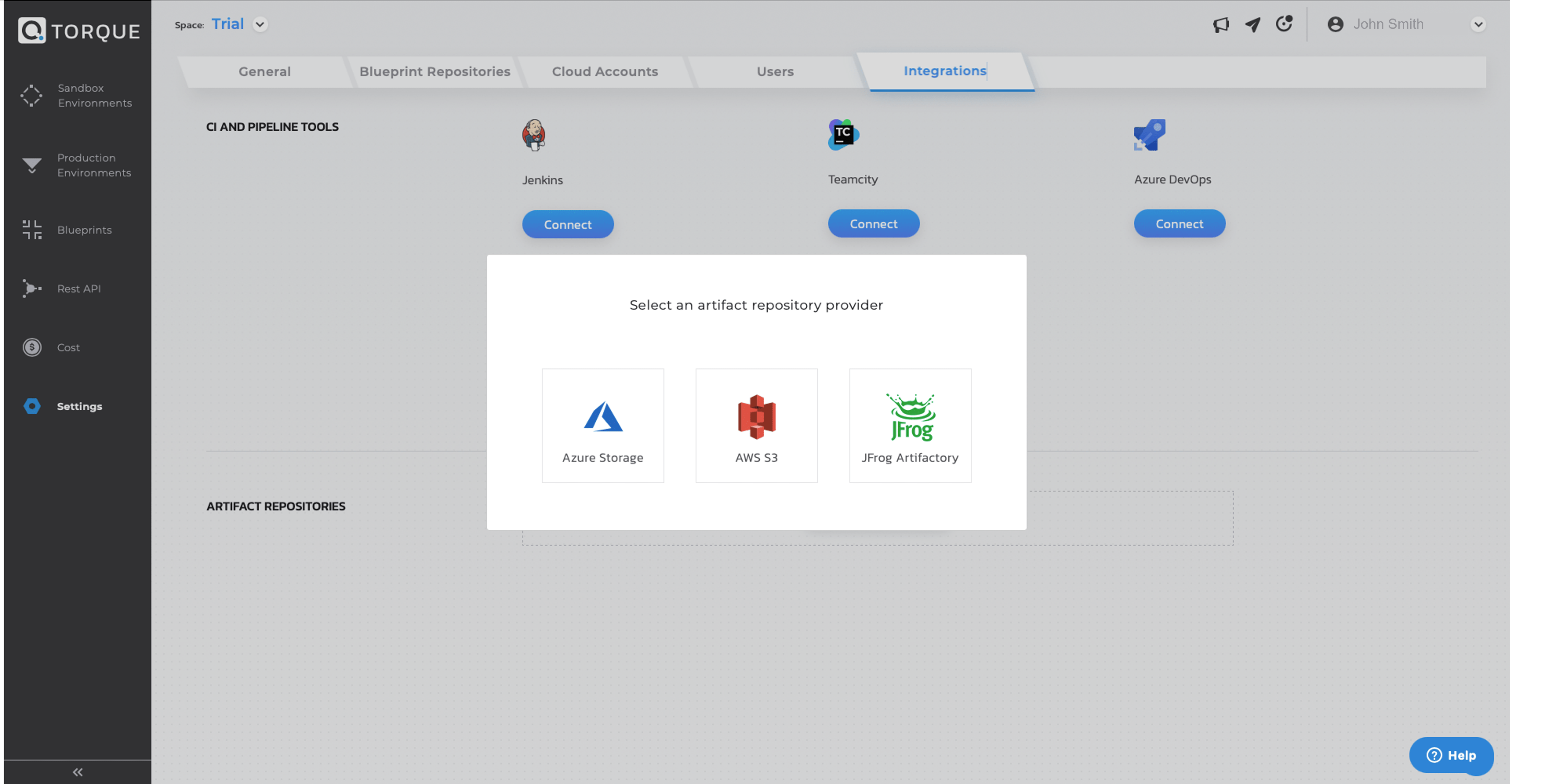Select Azure Storage provider tile
Screen dimensions: 1542x784
(602, 425)
